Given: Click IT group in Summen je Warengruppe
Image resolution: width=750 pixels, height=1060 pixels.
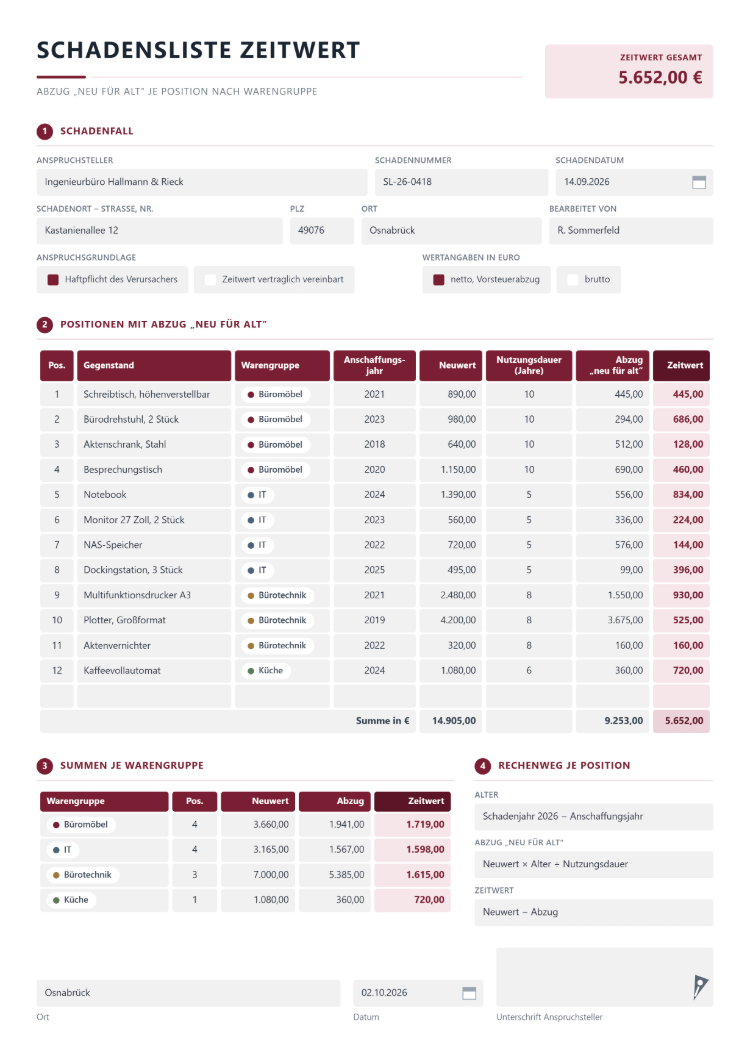Looking at the screenshot, I should [245, 850].
